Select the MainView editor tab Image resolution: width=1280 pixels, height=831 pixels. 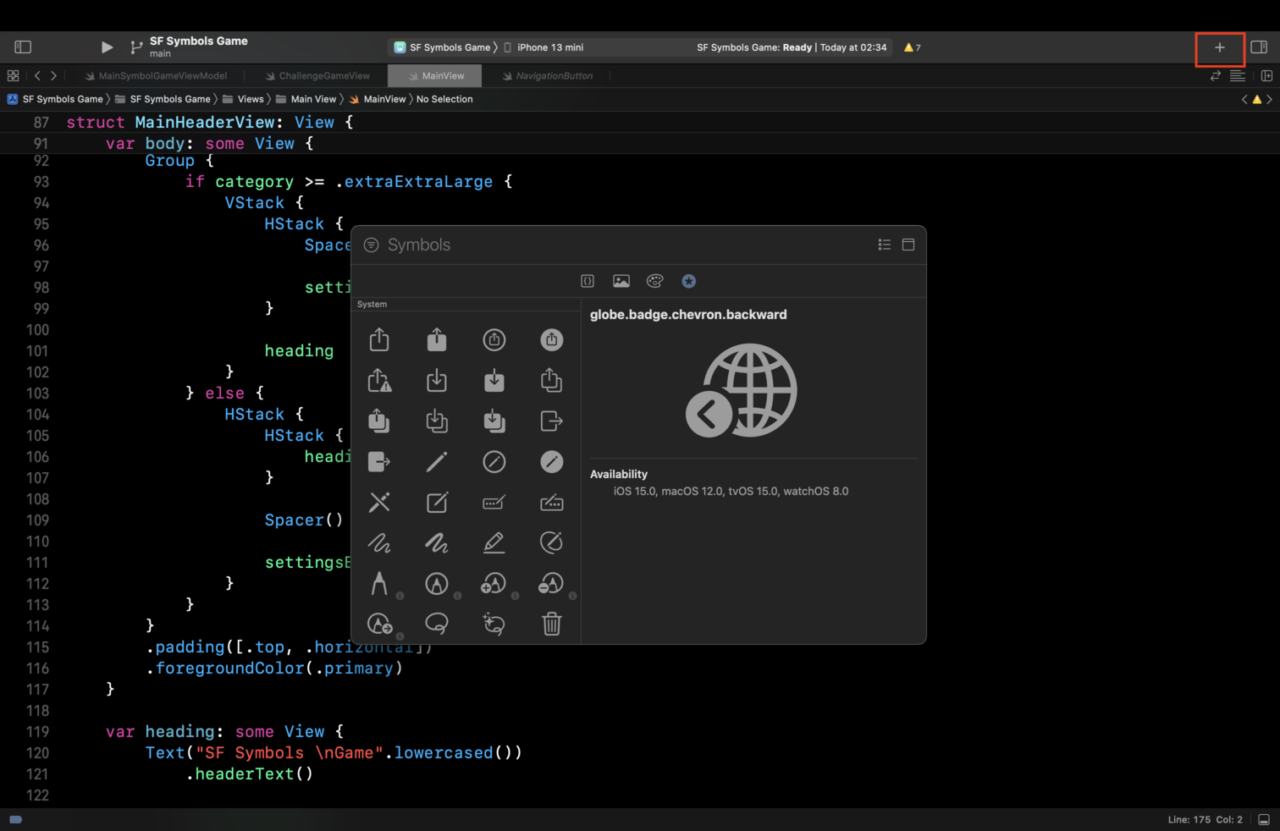[x=435, y=76]
